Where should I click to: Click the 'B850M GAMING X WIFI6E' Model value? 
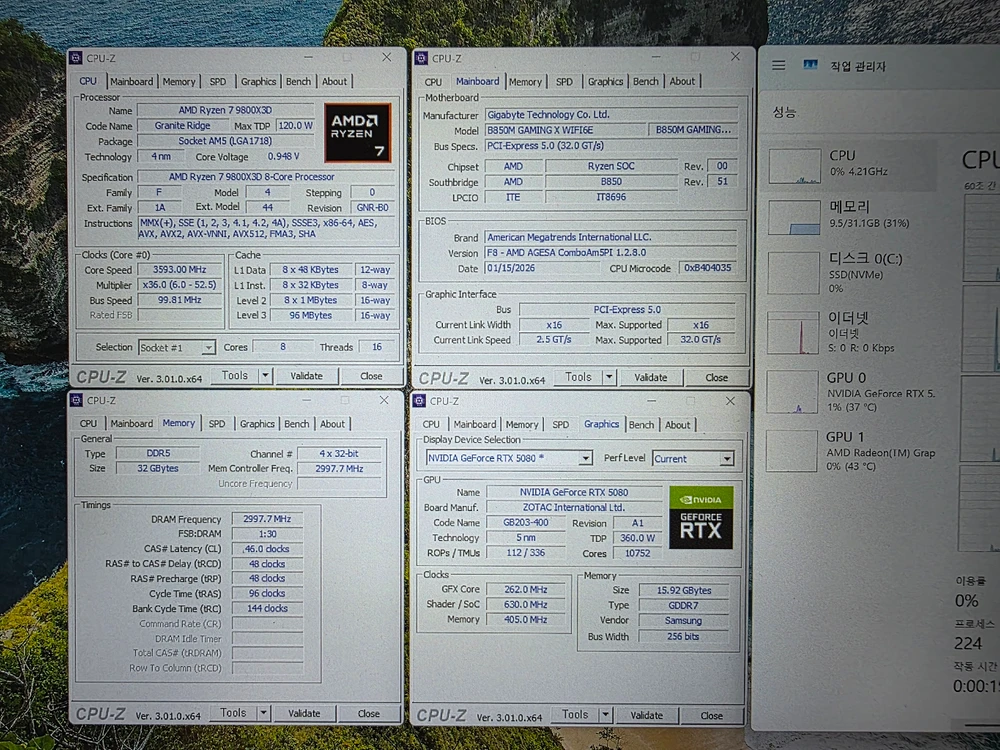pyautogui.click(x=565, y=130)
